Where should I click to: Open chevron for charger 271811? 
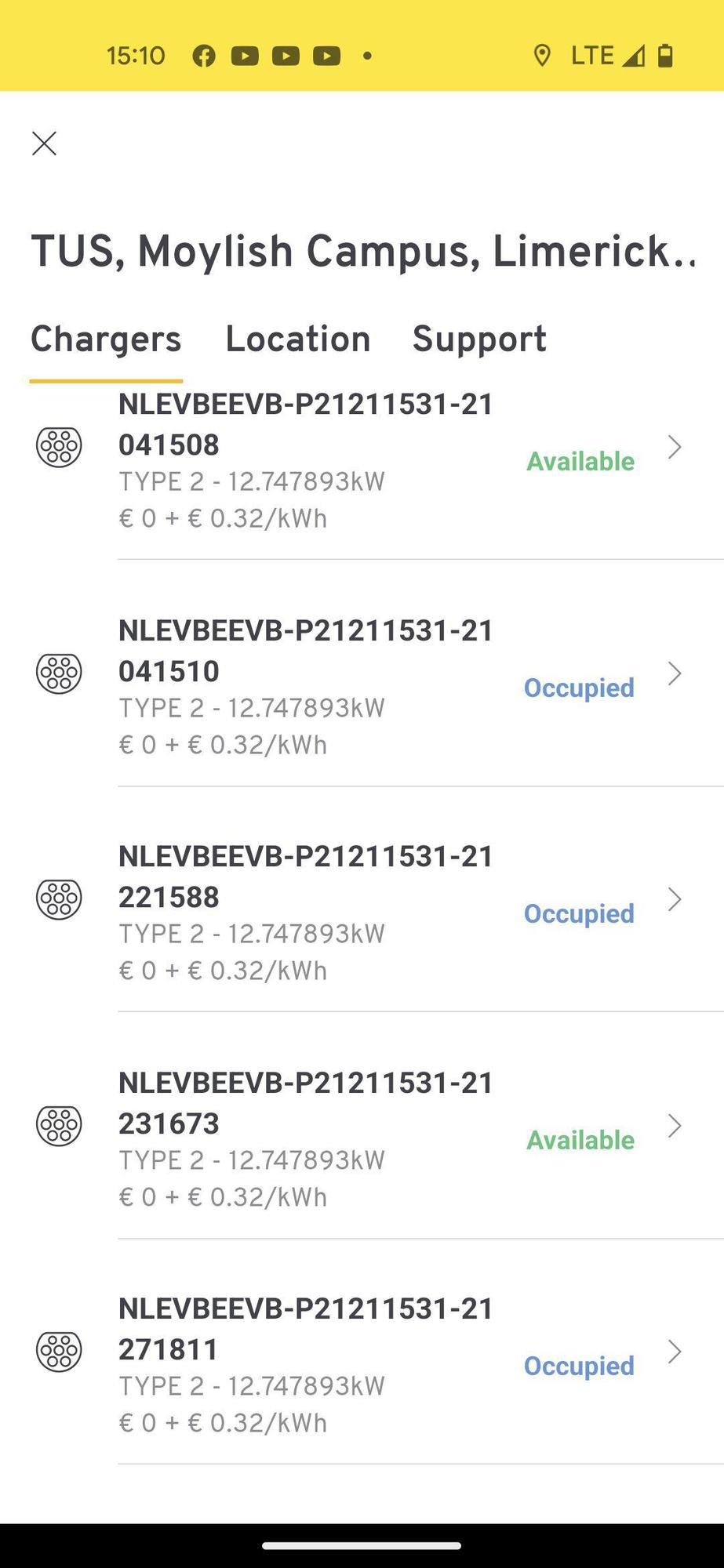(x=674, y=1352)
